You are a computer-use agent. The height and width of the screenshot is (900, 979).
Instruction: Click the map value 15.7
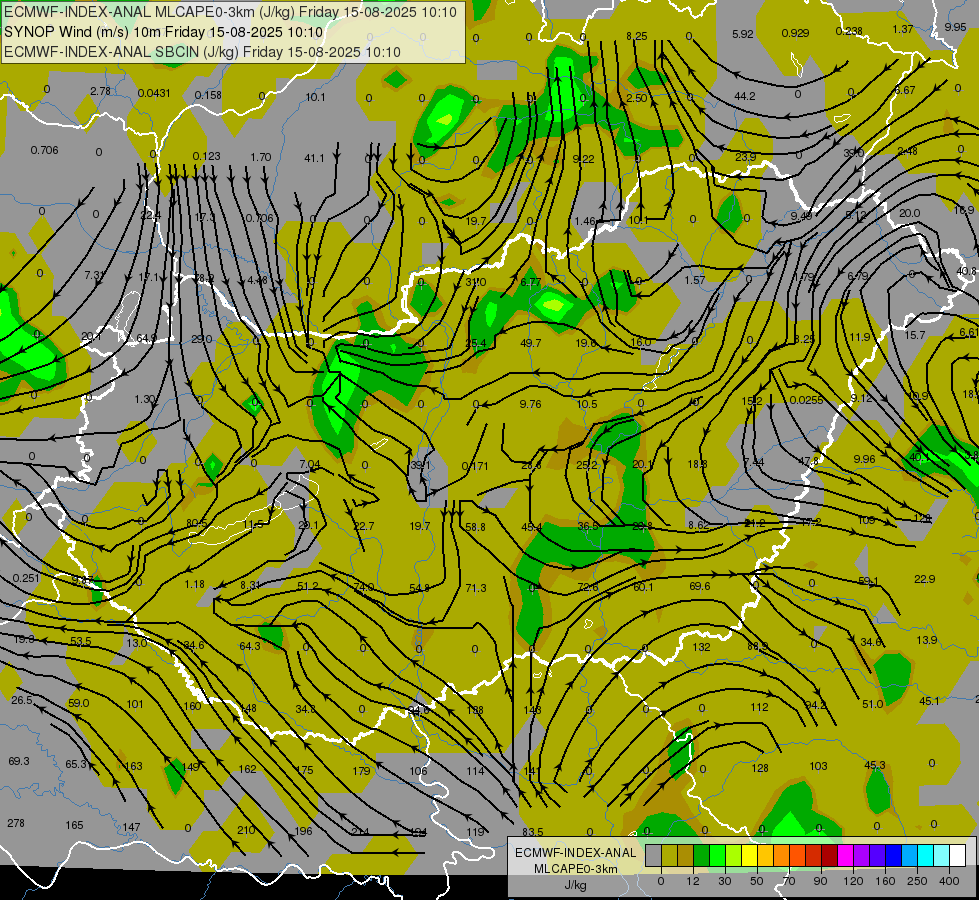[915, 335]
